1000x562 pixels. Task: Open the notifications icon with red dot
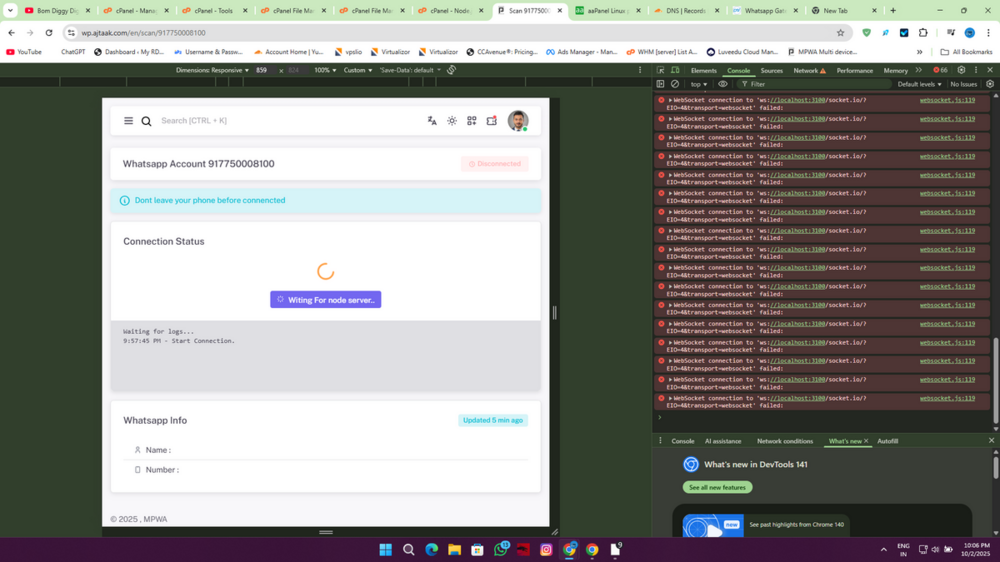pos(492,121)
